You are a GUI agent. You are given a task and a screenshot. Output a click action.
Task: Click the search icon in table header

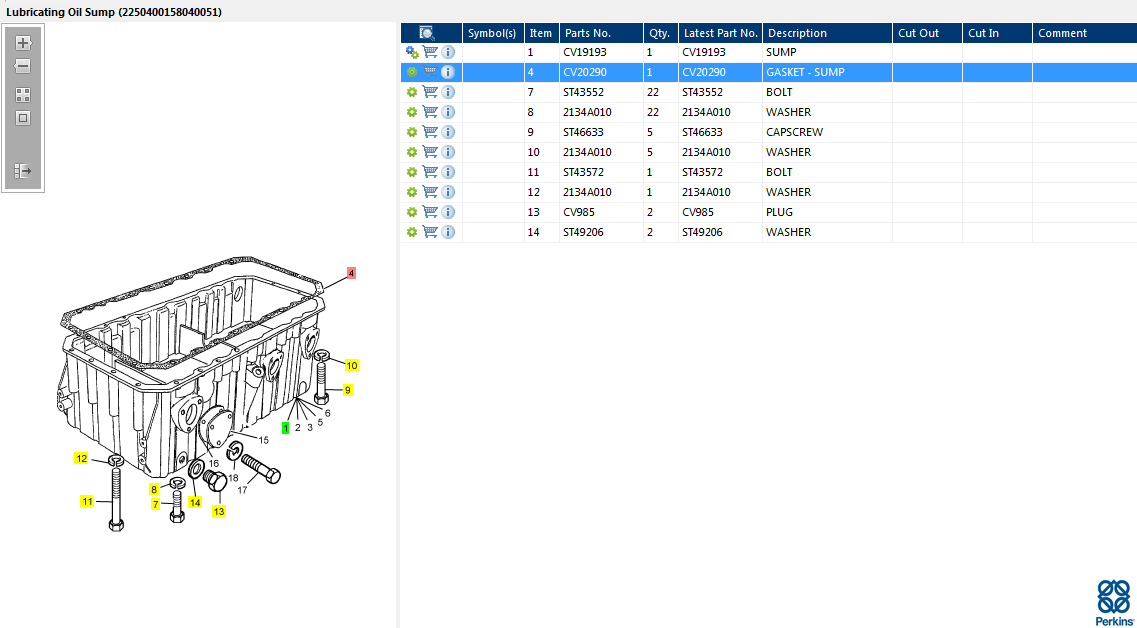pos(427,33)
